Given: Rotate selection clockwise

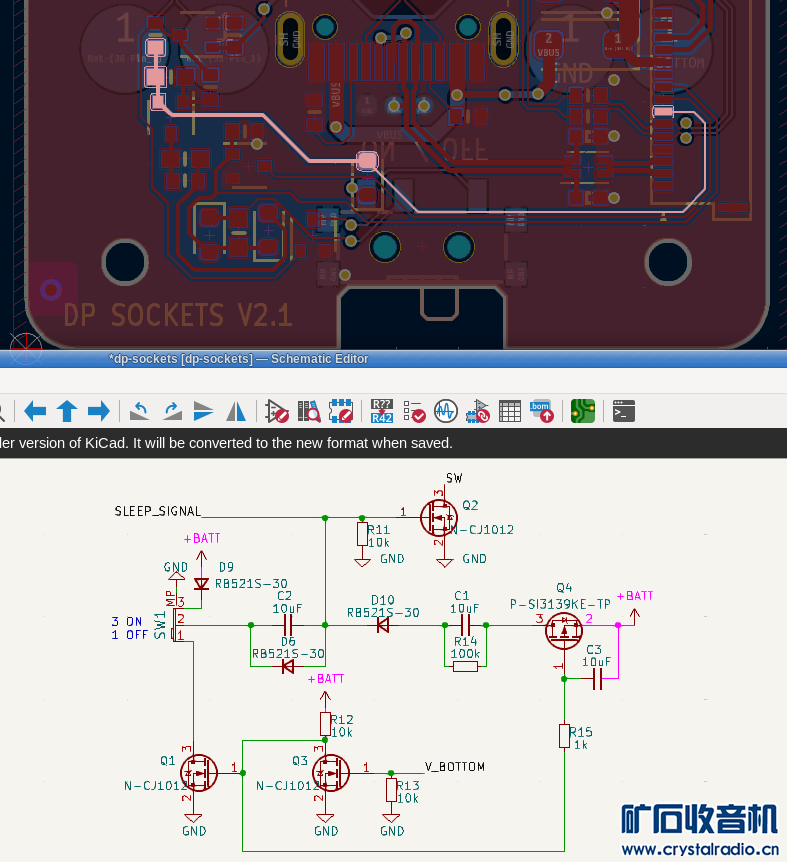Looking at the screenshot, I should 172,411.
